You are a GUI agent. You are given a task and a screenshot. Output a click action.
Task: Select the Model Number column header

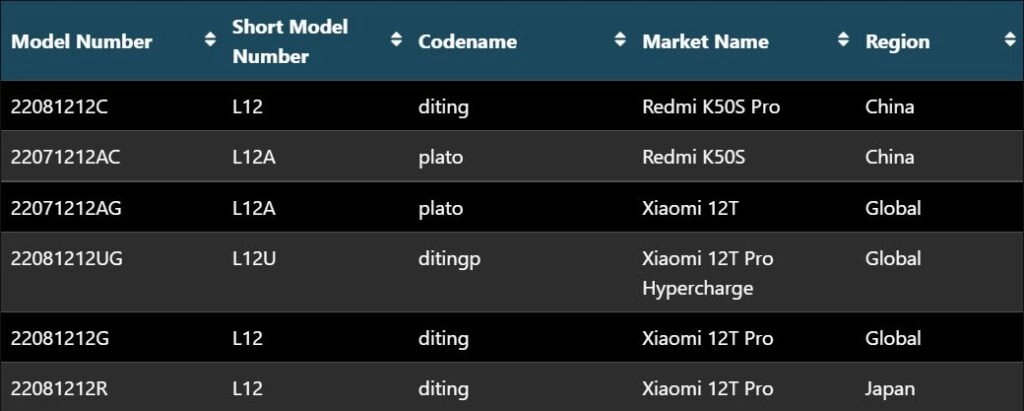click(82, 42)
